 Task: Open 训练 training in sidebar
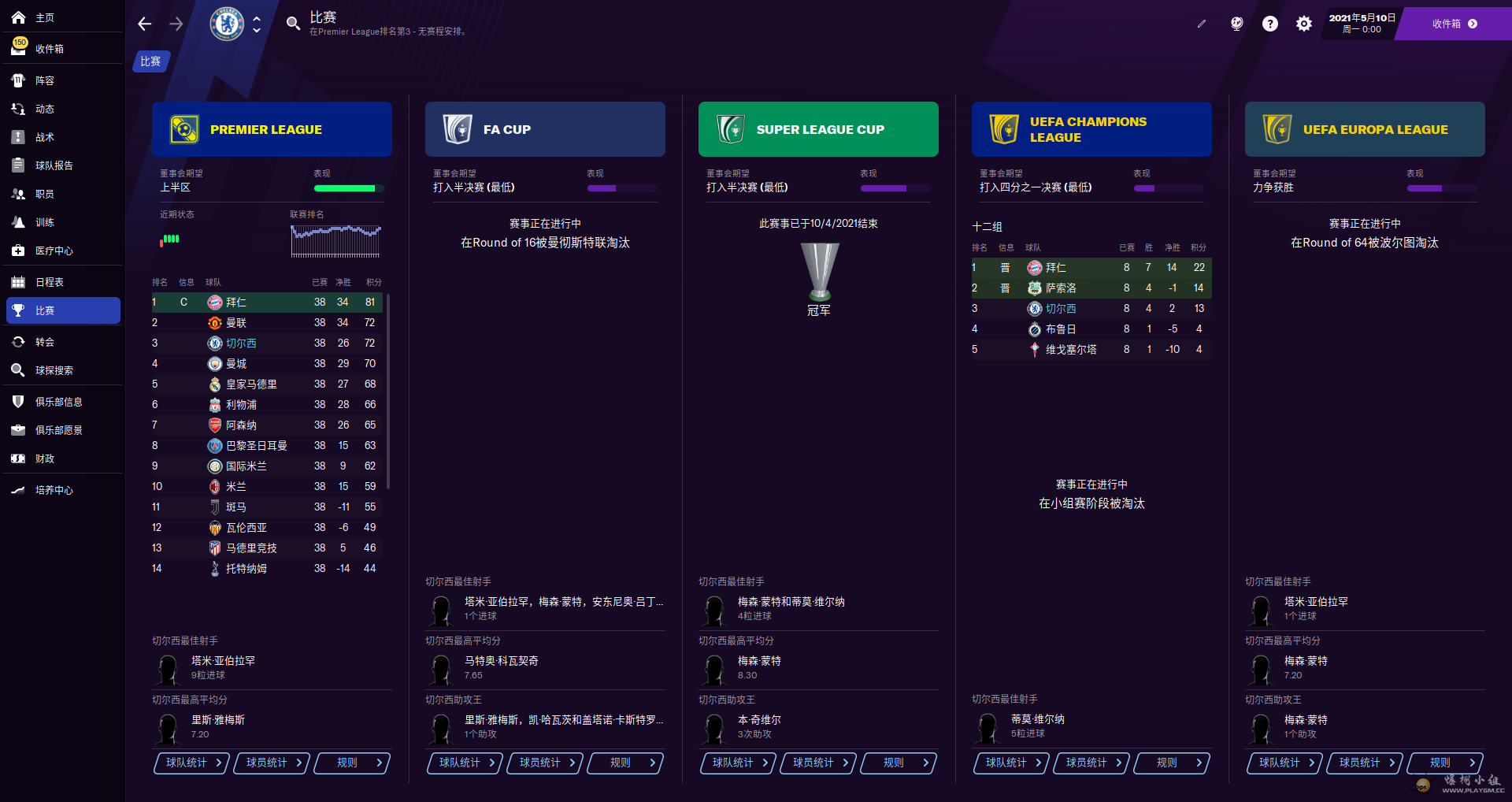tap(63, 222)
